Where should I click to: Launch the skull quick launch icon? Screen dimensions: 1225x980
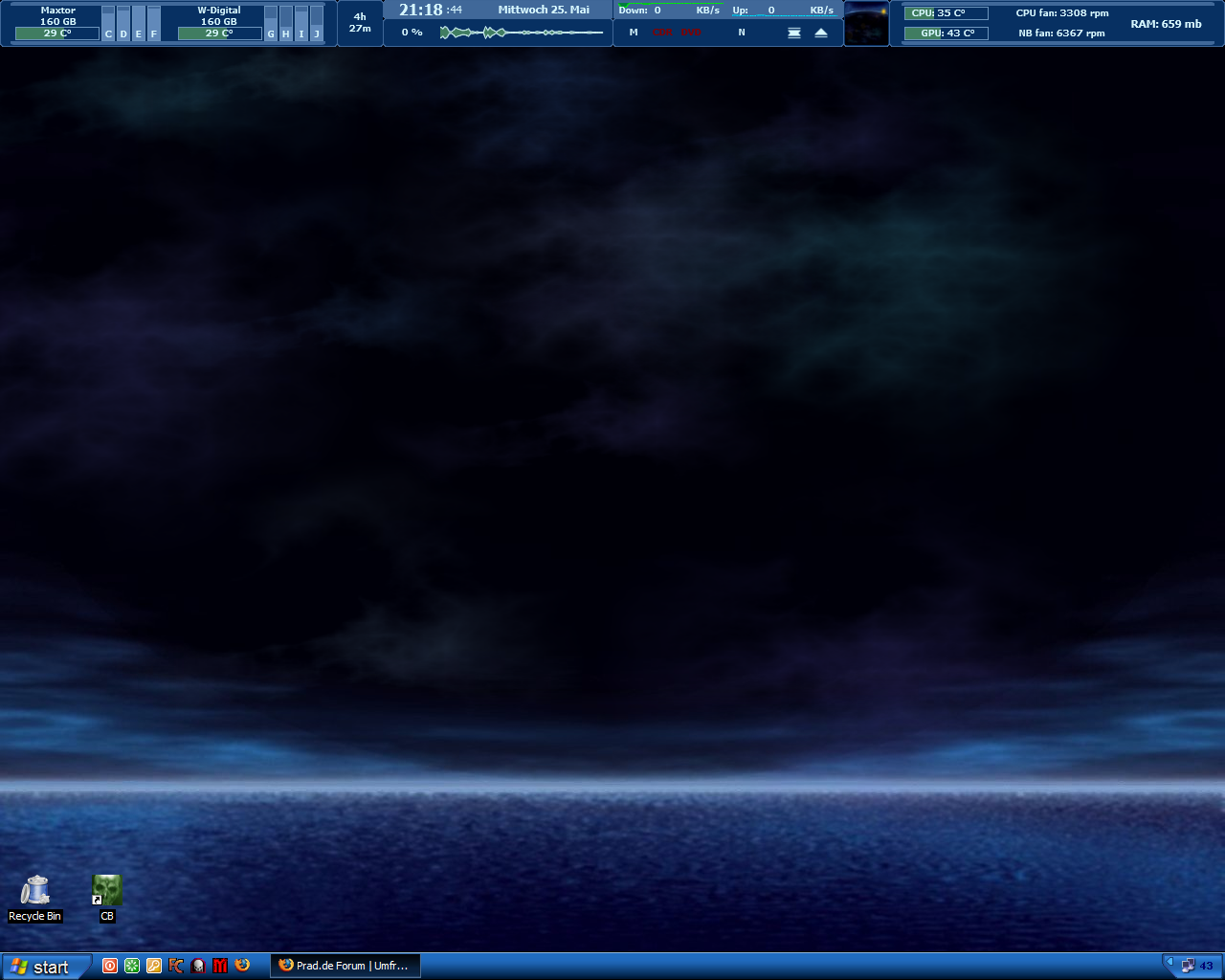tap(198, 966)
